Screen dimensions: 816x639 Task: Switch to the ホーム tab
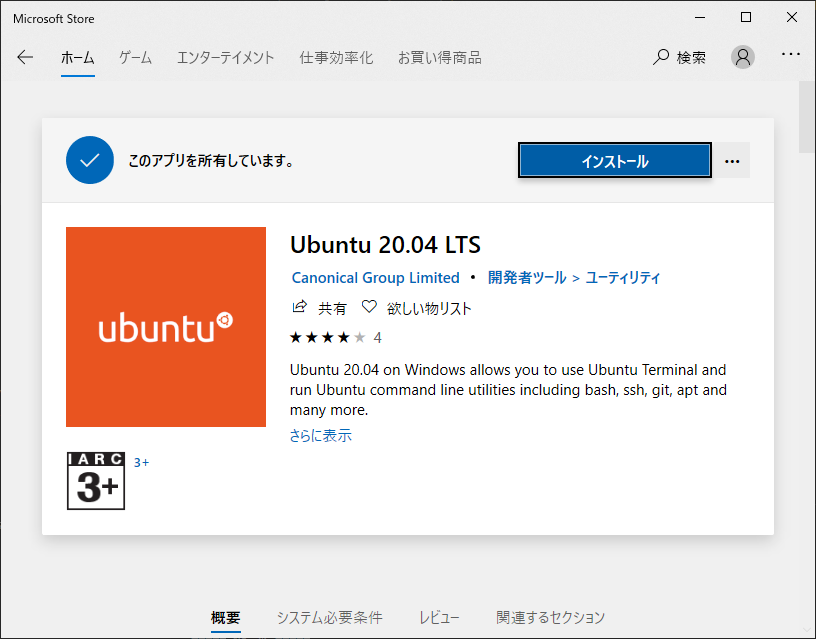[78, 57]
